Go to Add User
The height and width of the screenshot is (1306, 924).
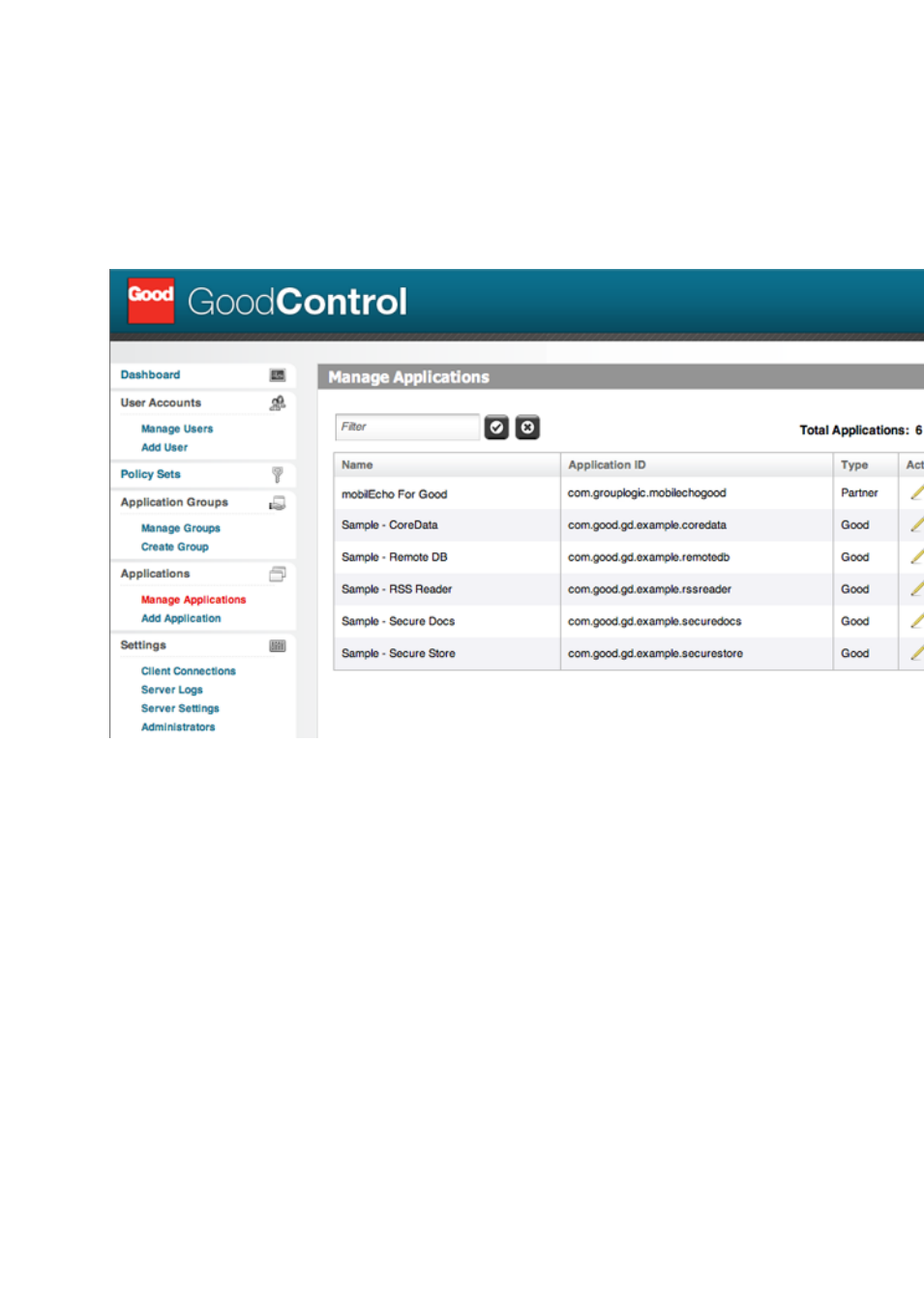click(x=164, y=448)
